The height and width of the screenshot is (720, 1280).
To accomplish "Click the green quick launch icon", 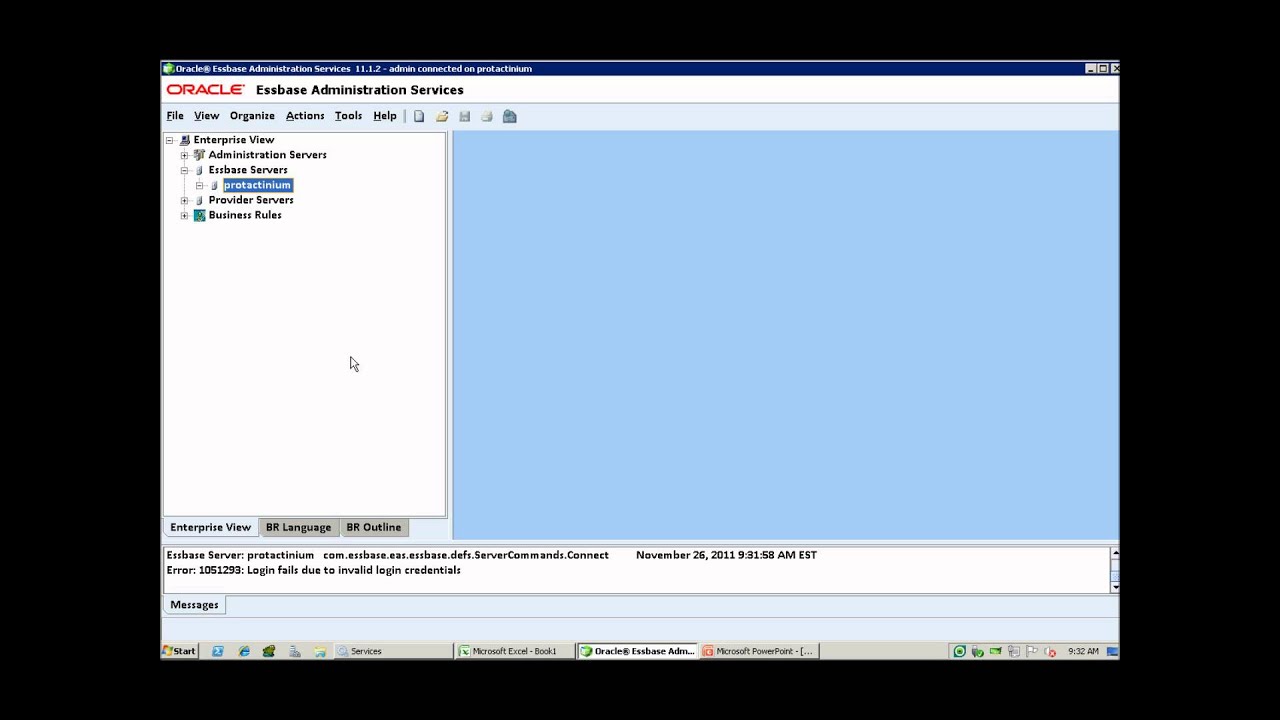I will click(x=269, y=651).
